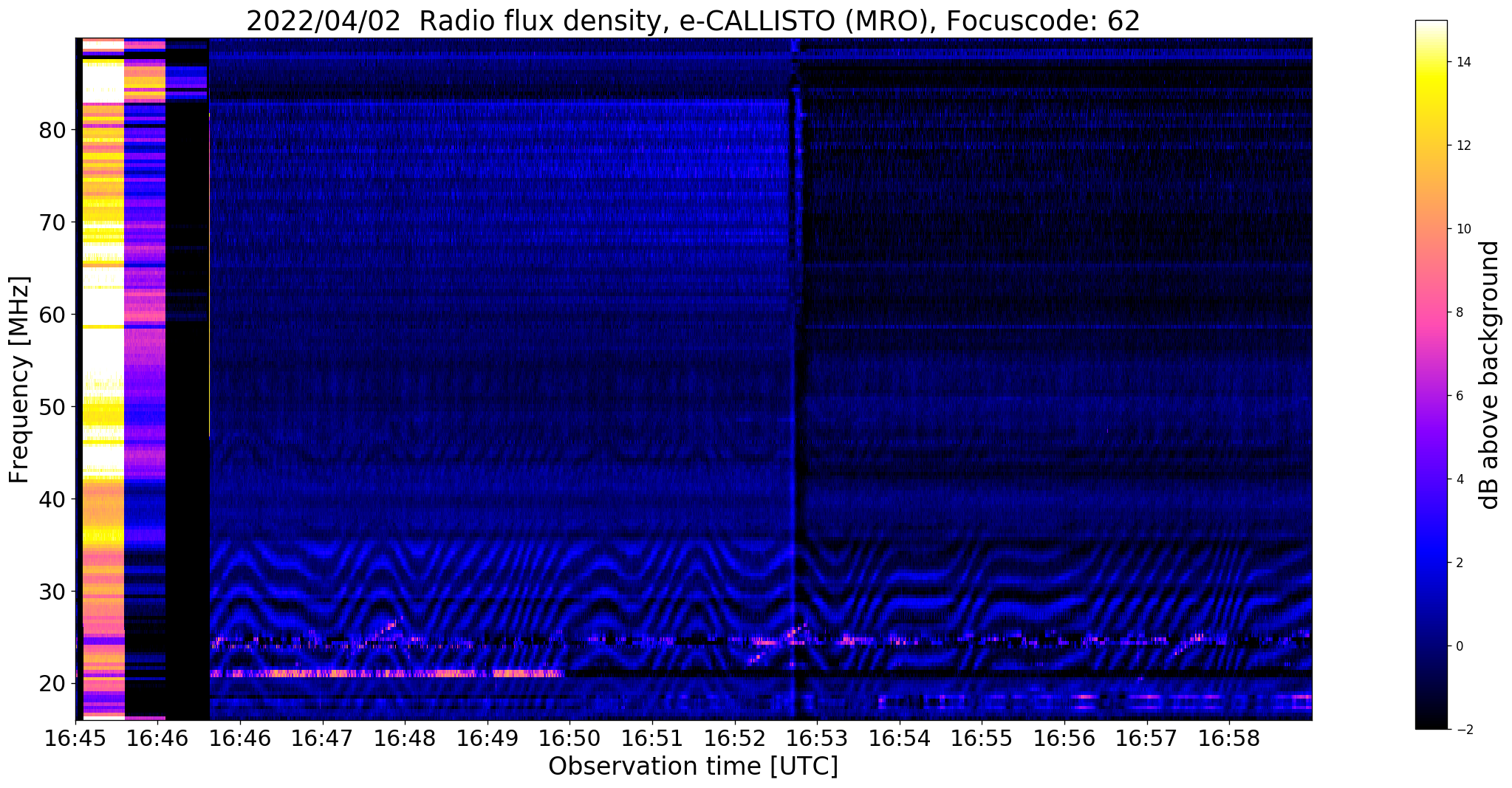Click the 16:56 time tick label
The height and width of the screenshot is (788, 1512).
(1064, 739)
